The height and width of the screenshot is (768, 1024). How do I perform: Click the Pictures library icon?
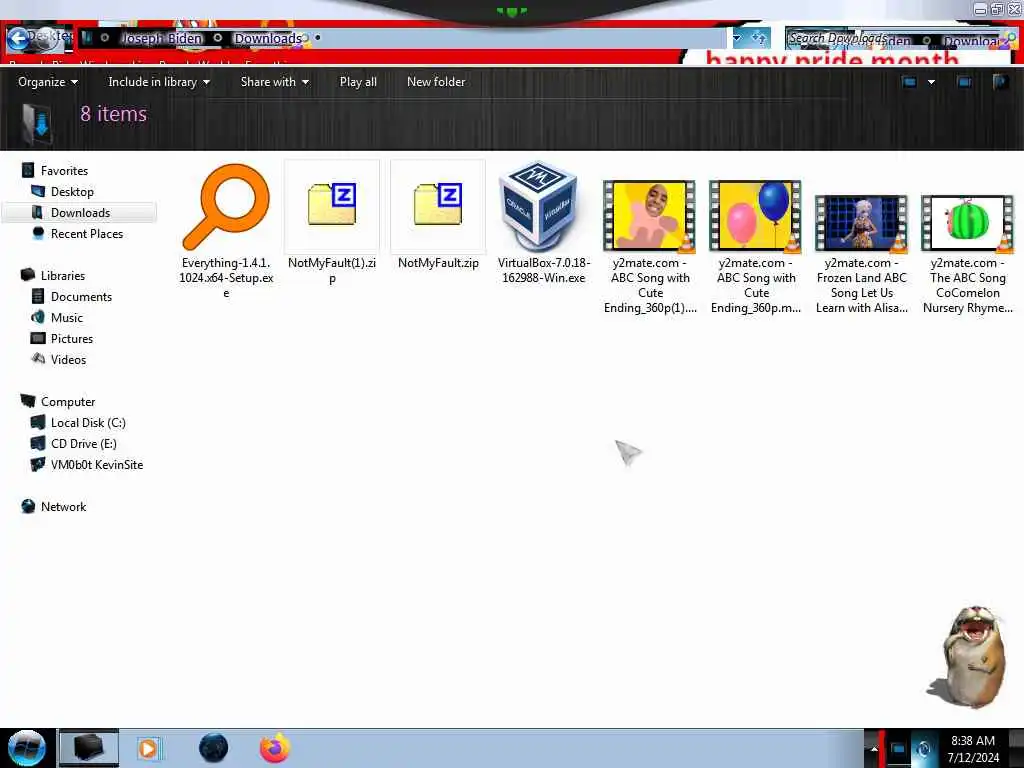(x=38, y=338)
